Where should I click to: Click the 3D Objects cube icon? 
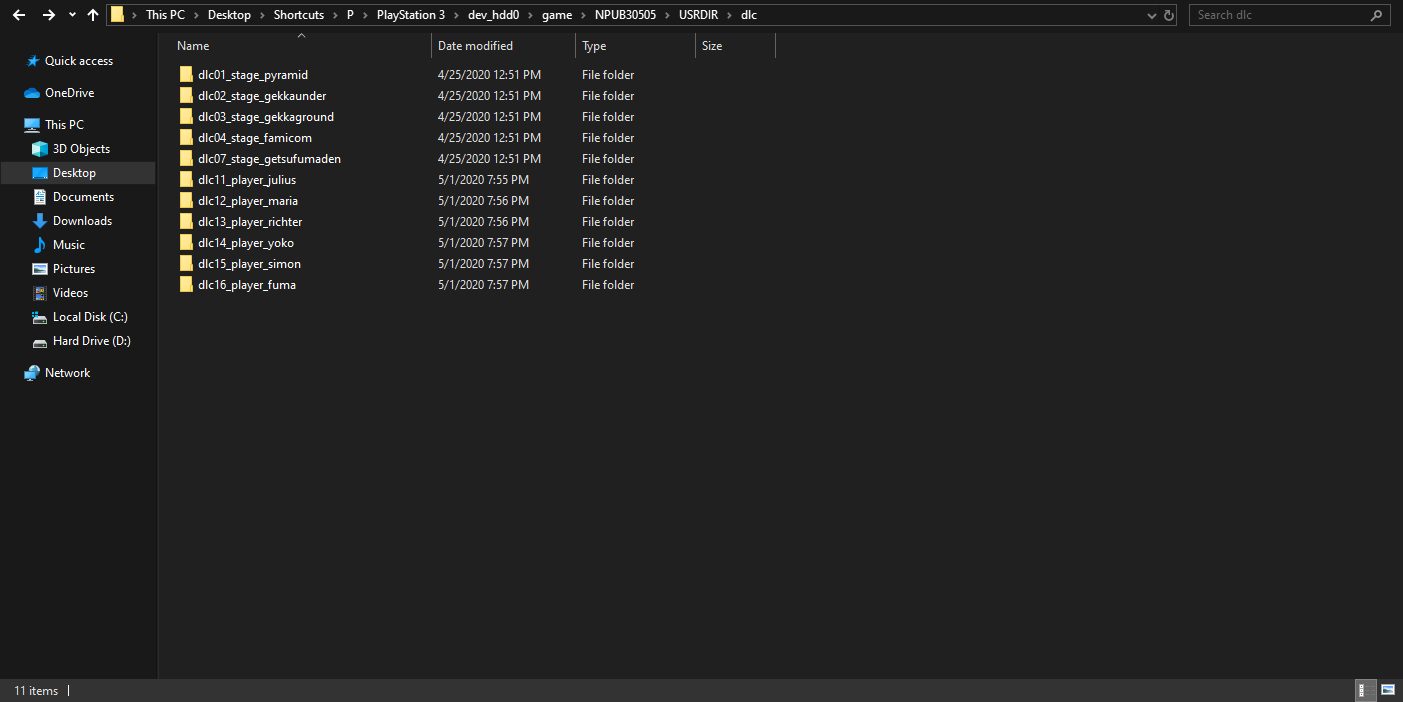coord(40,149)
